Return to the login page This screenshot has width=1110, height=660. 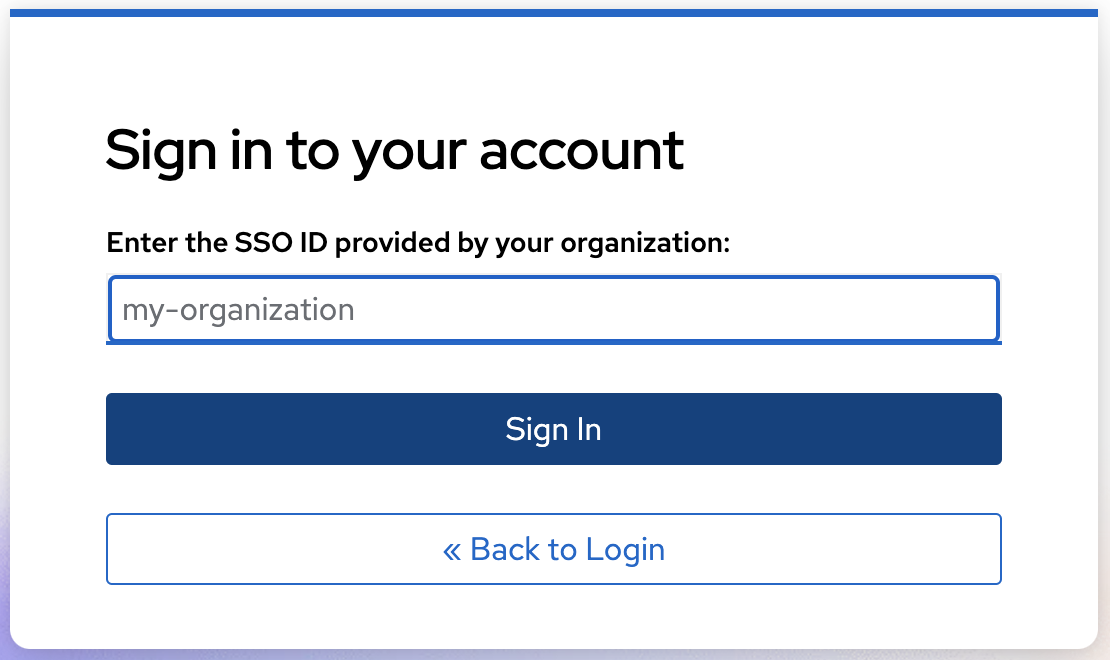(553, 549)
